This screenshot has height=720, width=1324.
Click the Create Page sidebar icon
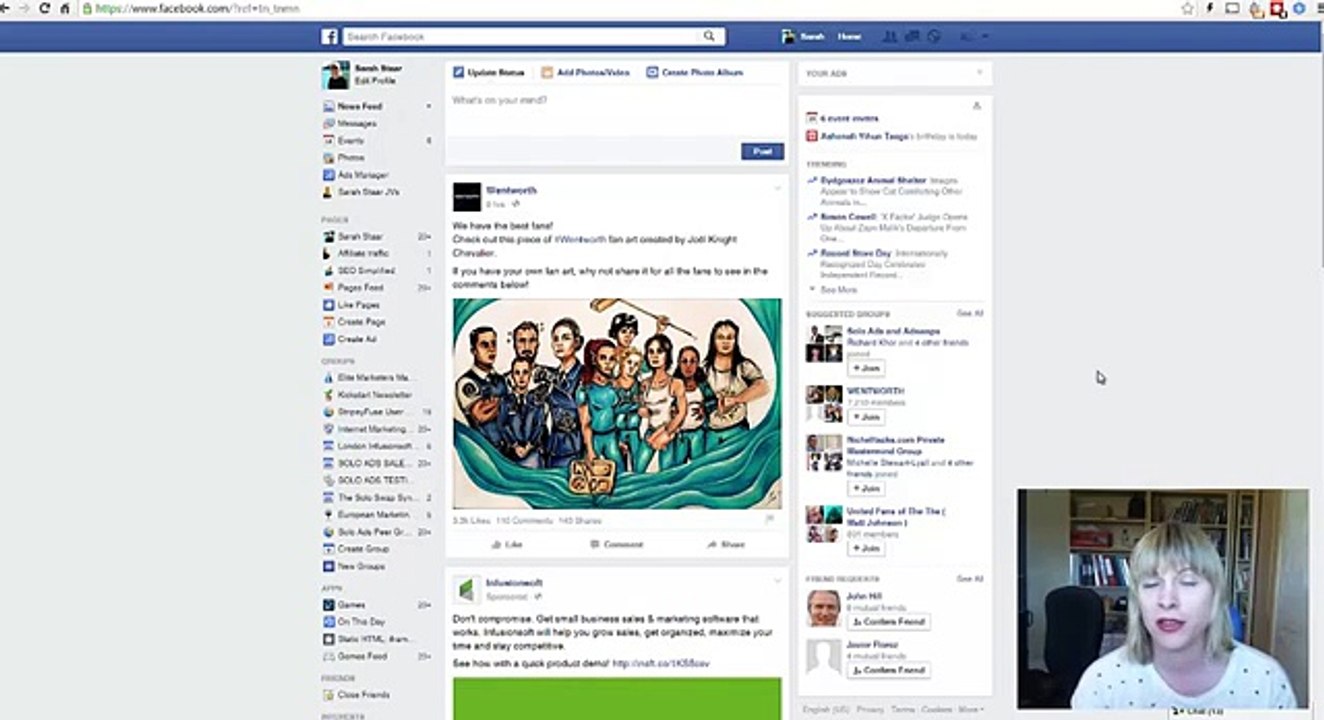[x=328, y=322]
